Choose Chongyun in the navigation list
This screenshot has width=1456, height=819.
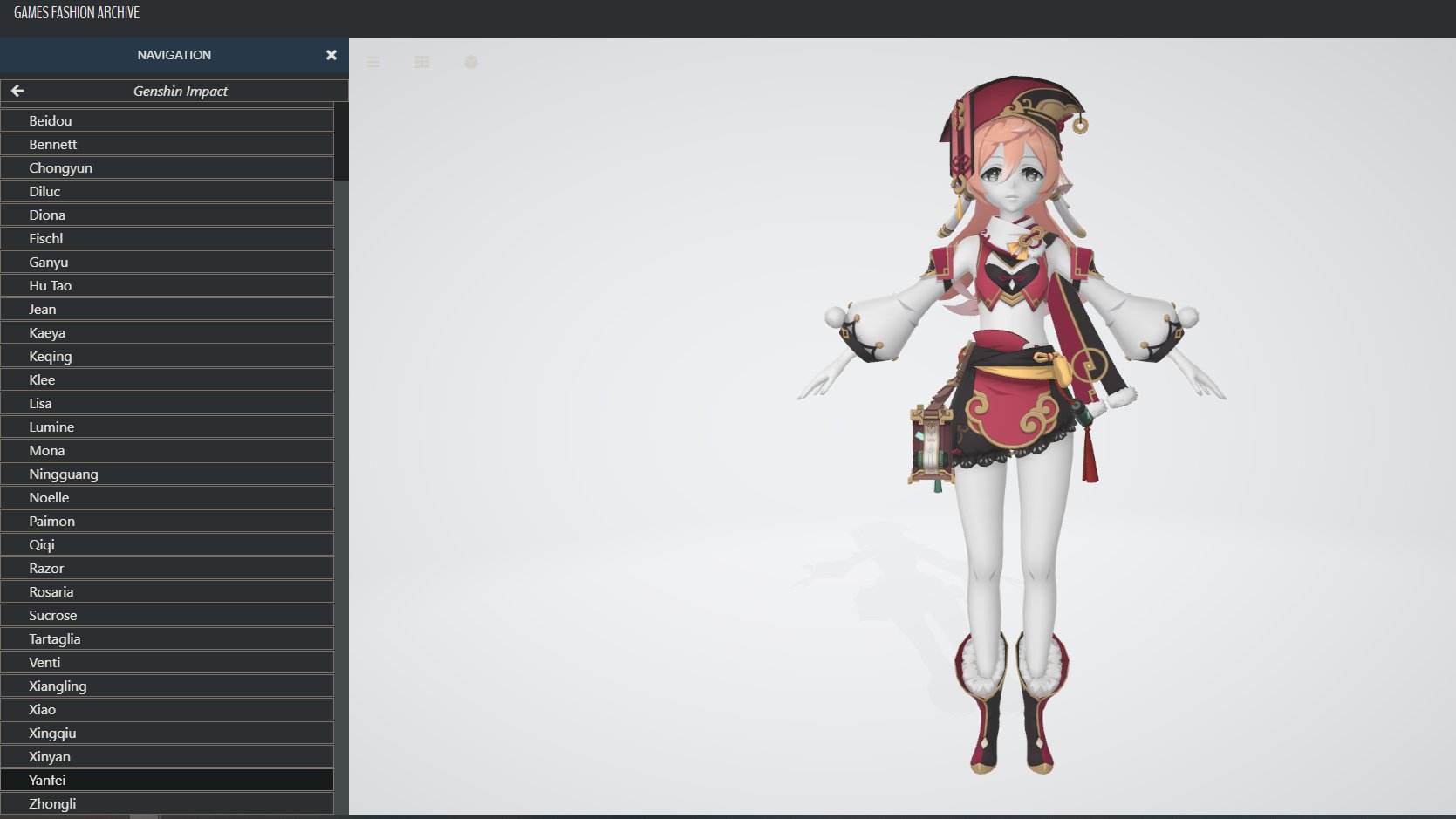click(x=167, y=167)
